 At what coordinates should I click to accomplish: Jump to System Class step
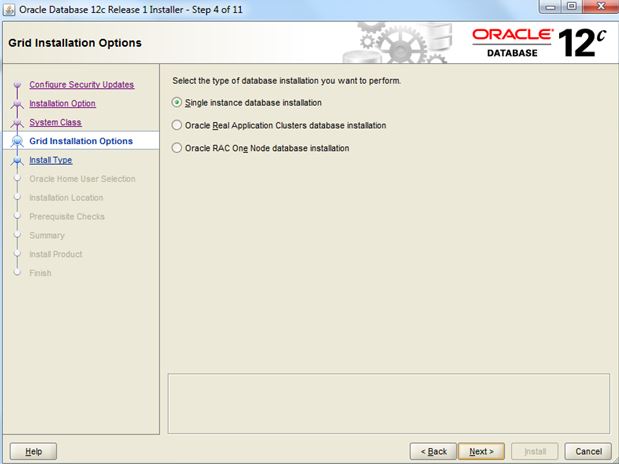(x=55, y=122)
